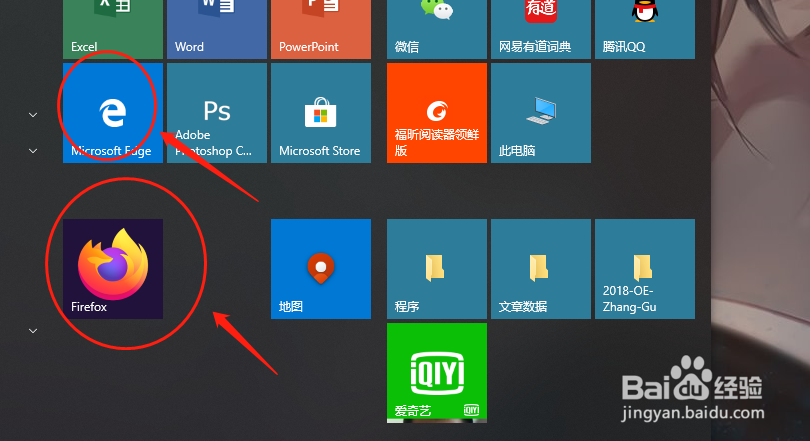
Task: Launch the Firefox tile
Action: click(113, 269)
